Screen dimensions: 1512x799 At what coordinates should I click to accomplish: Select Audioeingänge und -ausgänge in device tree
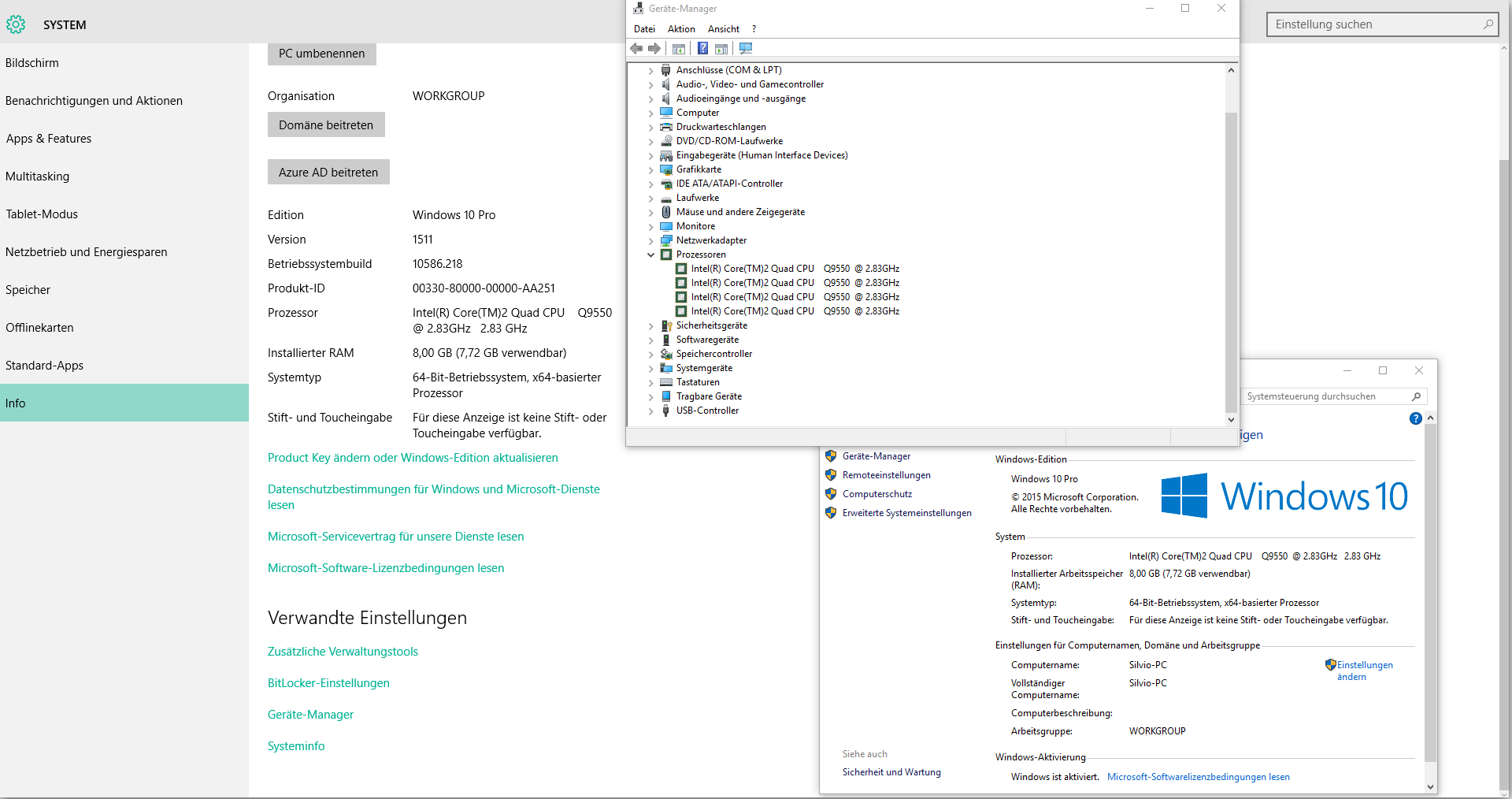(741, 98)
